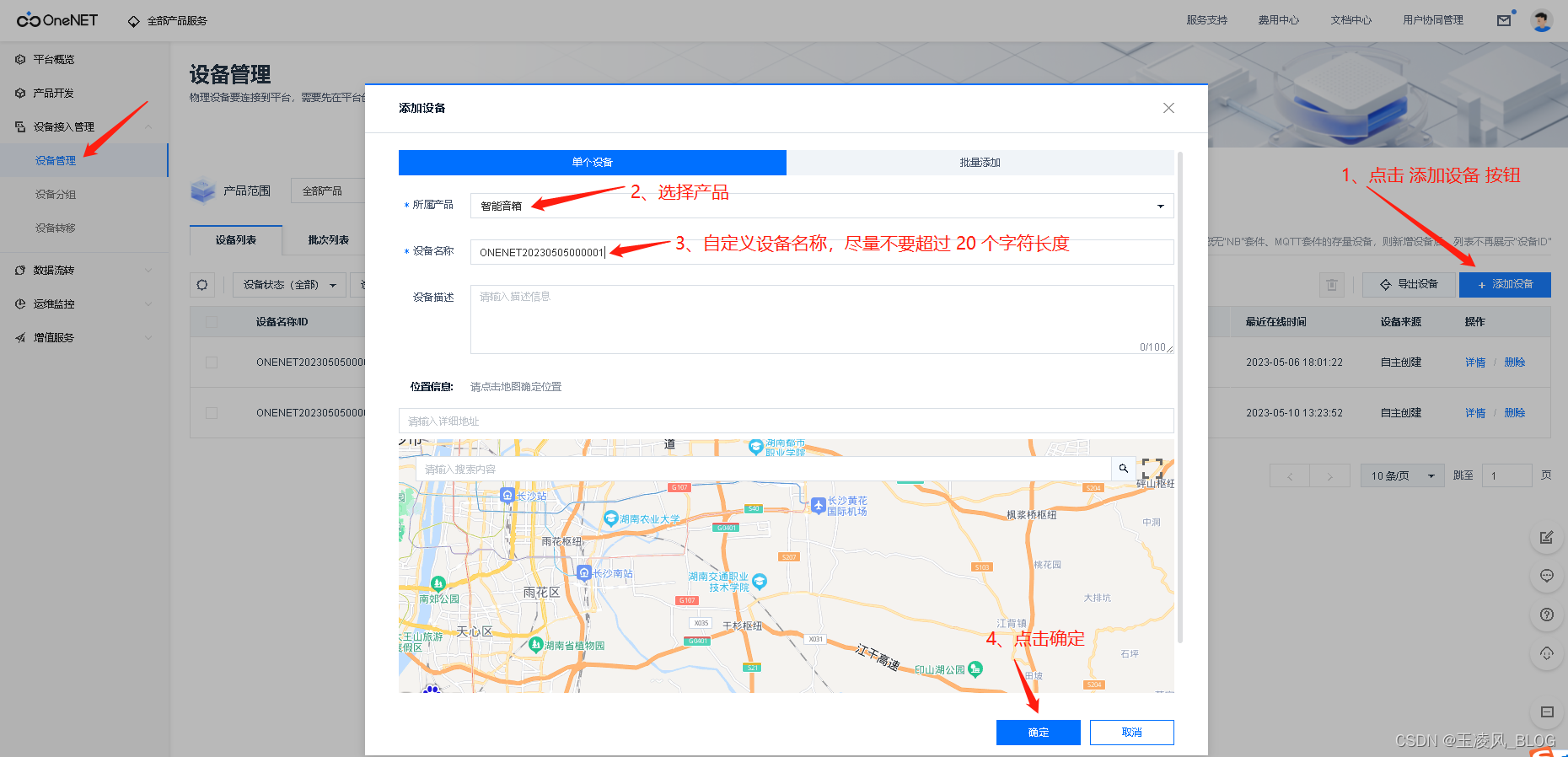This screenshot has height=757, width=1568.
Task: Click the 设备名称 input field
Action: (x=822, y=252)
